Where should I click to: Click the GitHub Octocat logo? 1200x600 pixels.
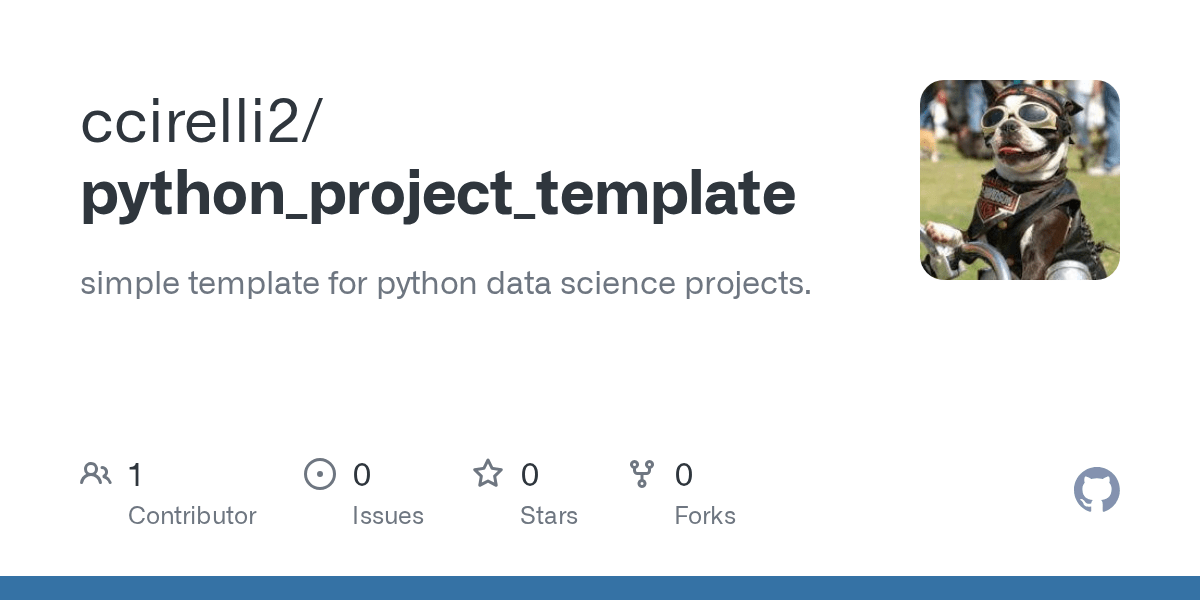[1096, 490]
